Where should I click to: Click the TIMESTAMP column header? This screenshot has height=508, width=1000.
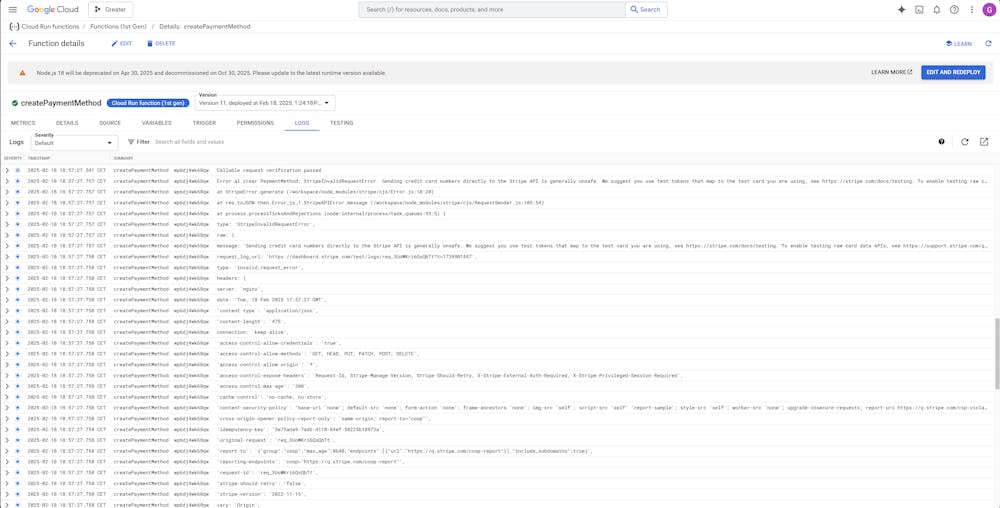pos(39,158)
